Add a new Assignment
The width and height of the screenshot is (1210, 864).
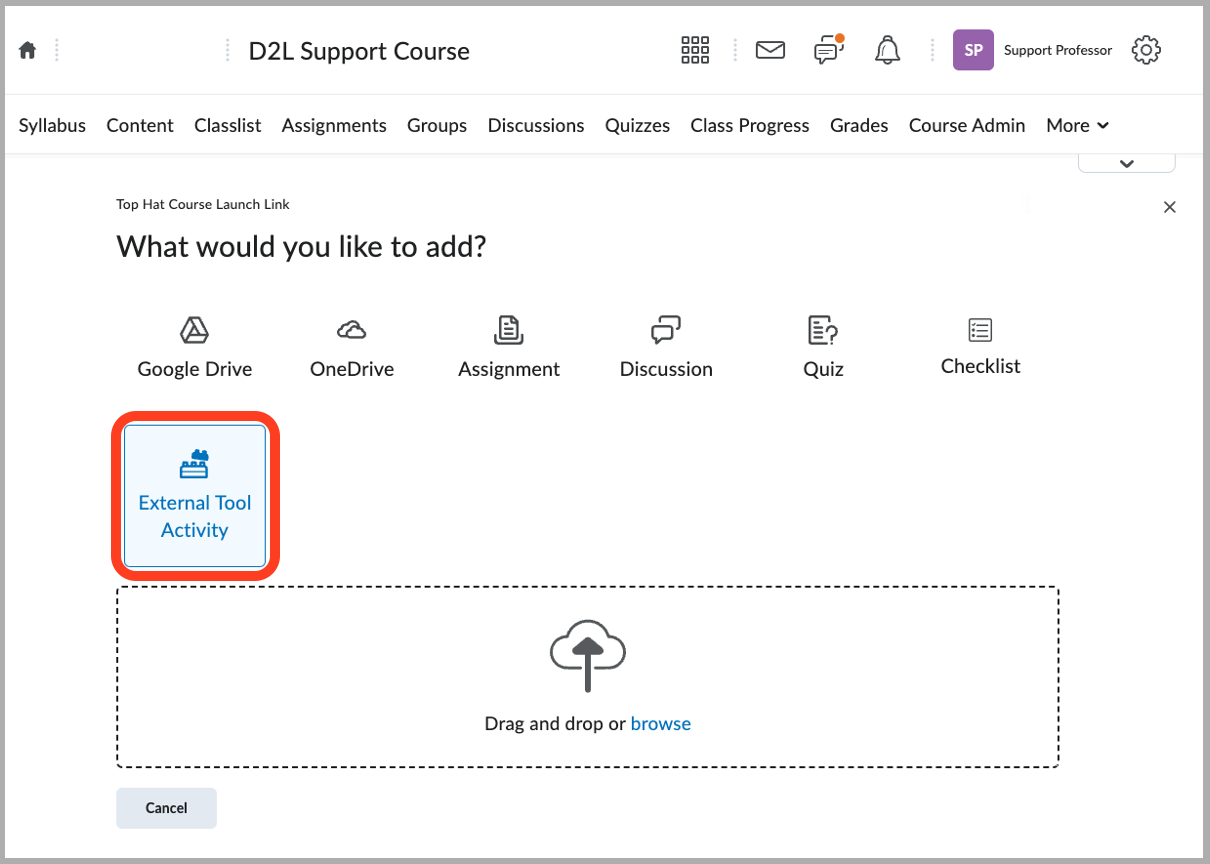(x=508, y=345)
